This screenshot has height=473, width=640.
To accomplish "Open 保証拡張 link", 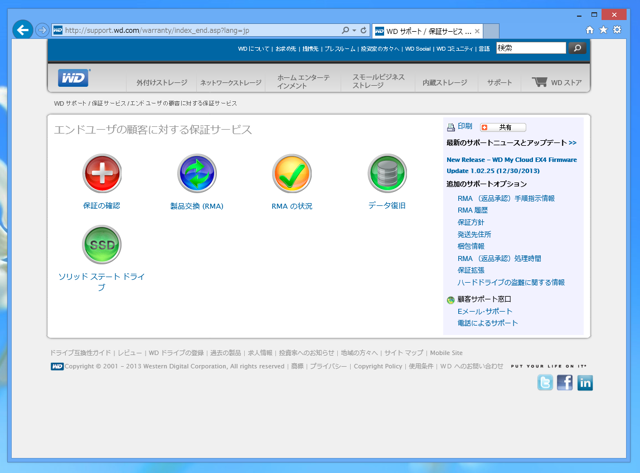I will click(x=471, y=270).
